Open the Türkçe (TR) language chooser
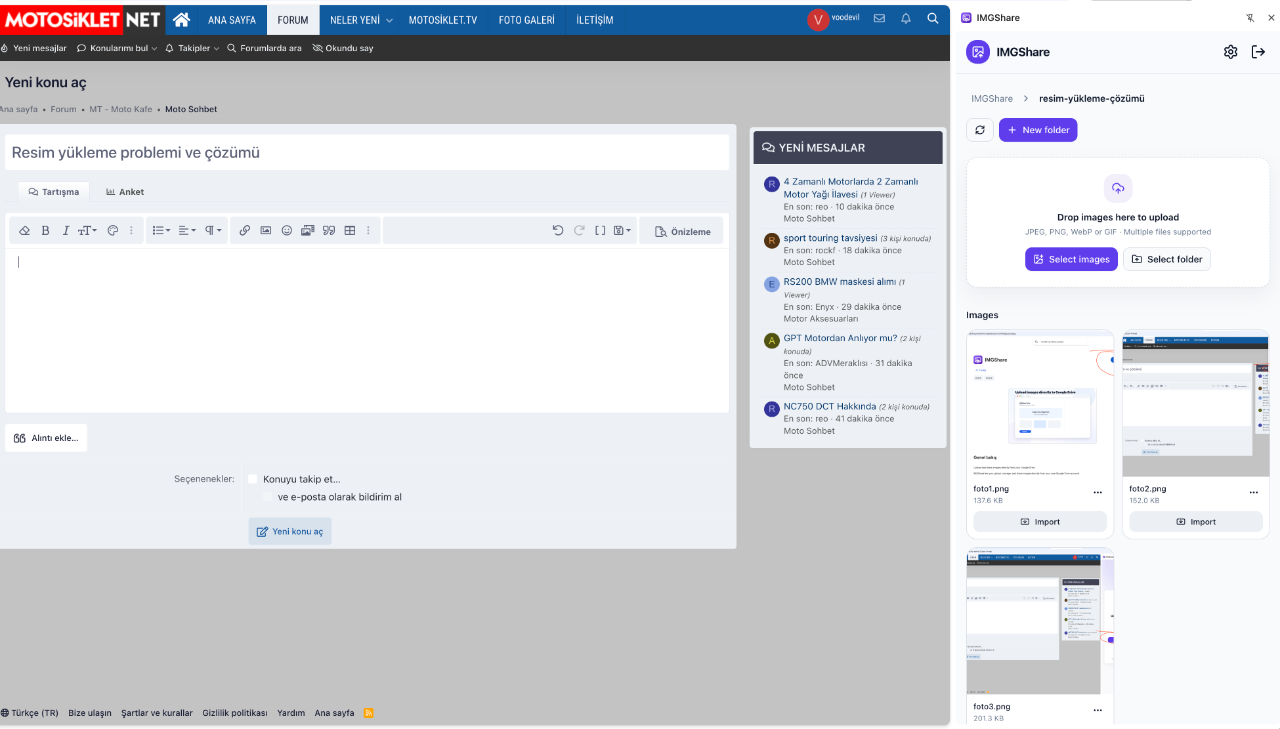The width and height of the screenshot is (1280, 729). coord(30,713)
